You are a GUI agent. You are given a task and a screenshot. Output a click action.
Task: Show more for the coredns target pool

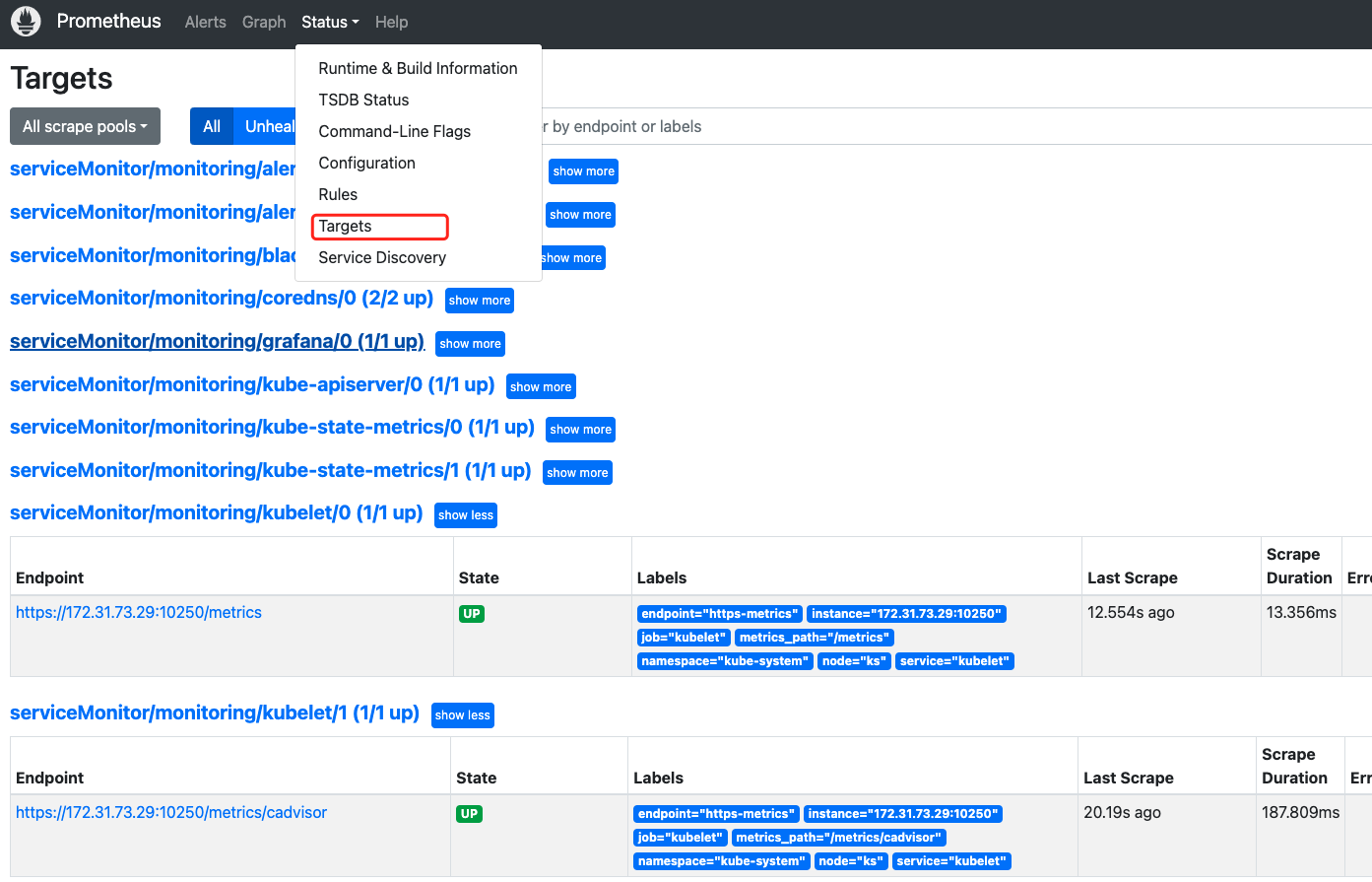tap(479, 300)
